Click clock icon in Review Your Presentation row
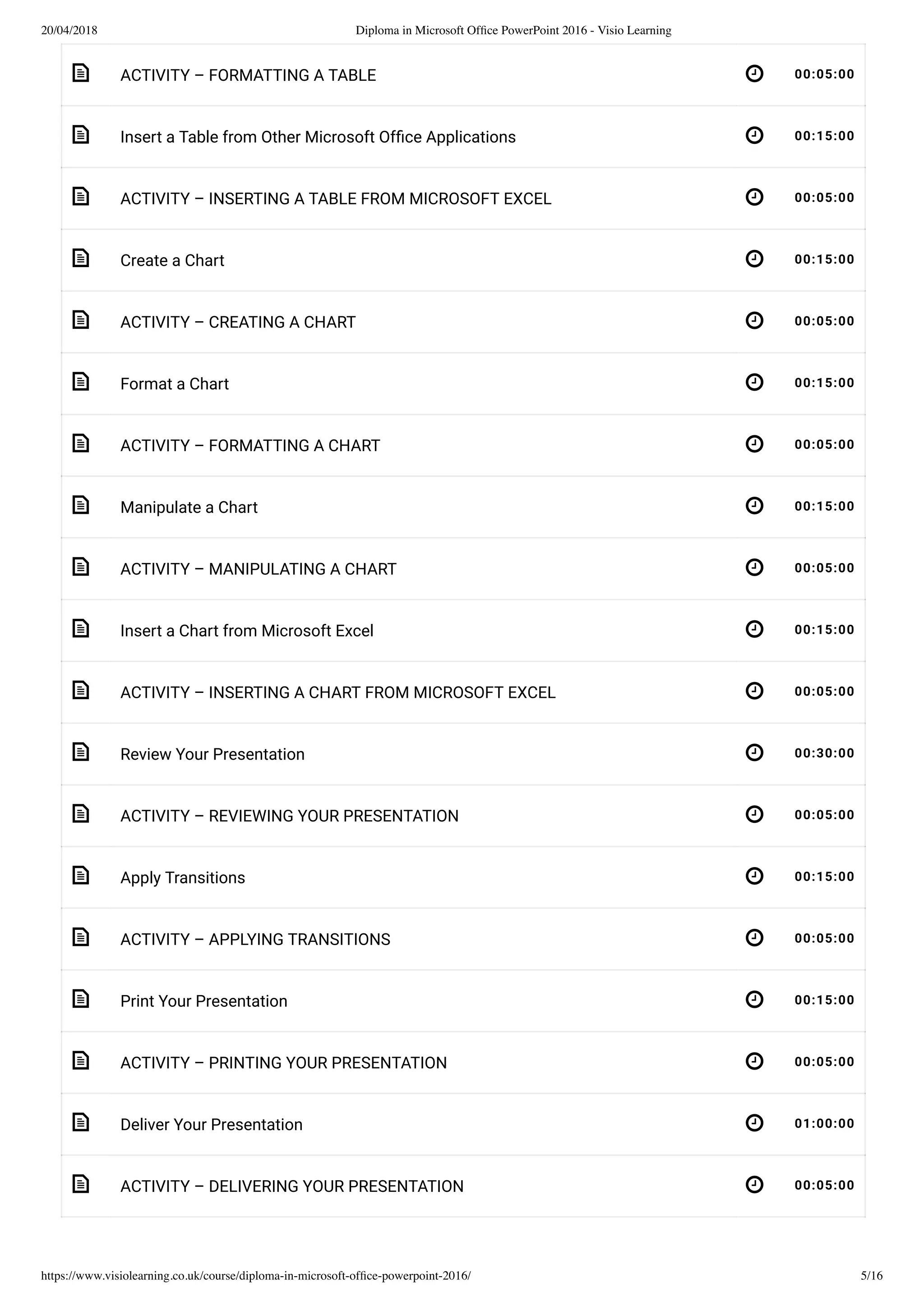Image resolution: width=924 pixels, height=1306 pixels. click(754, 752)
